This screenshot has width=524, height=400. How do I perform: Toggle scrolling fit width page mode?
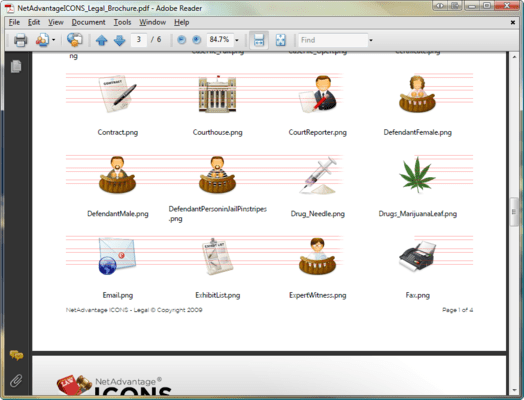[x=259, y=40]
